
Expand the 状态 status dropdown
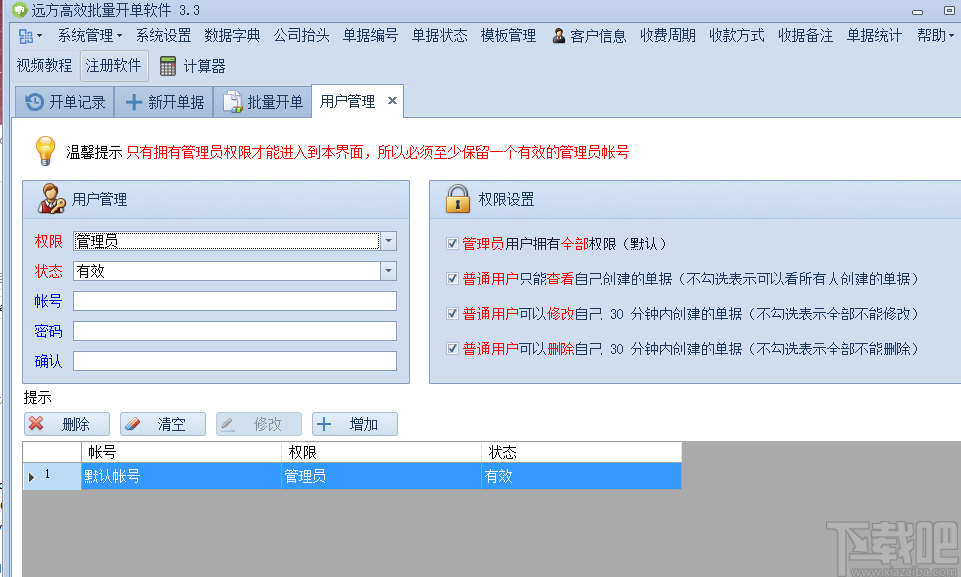tap(390, 271)
